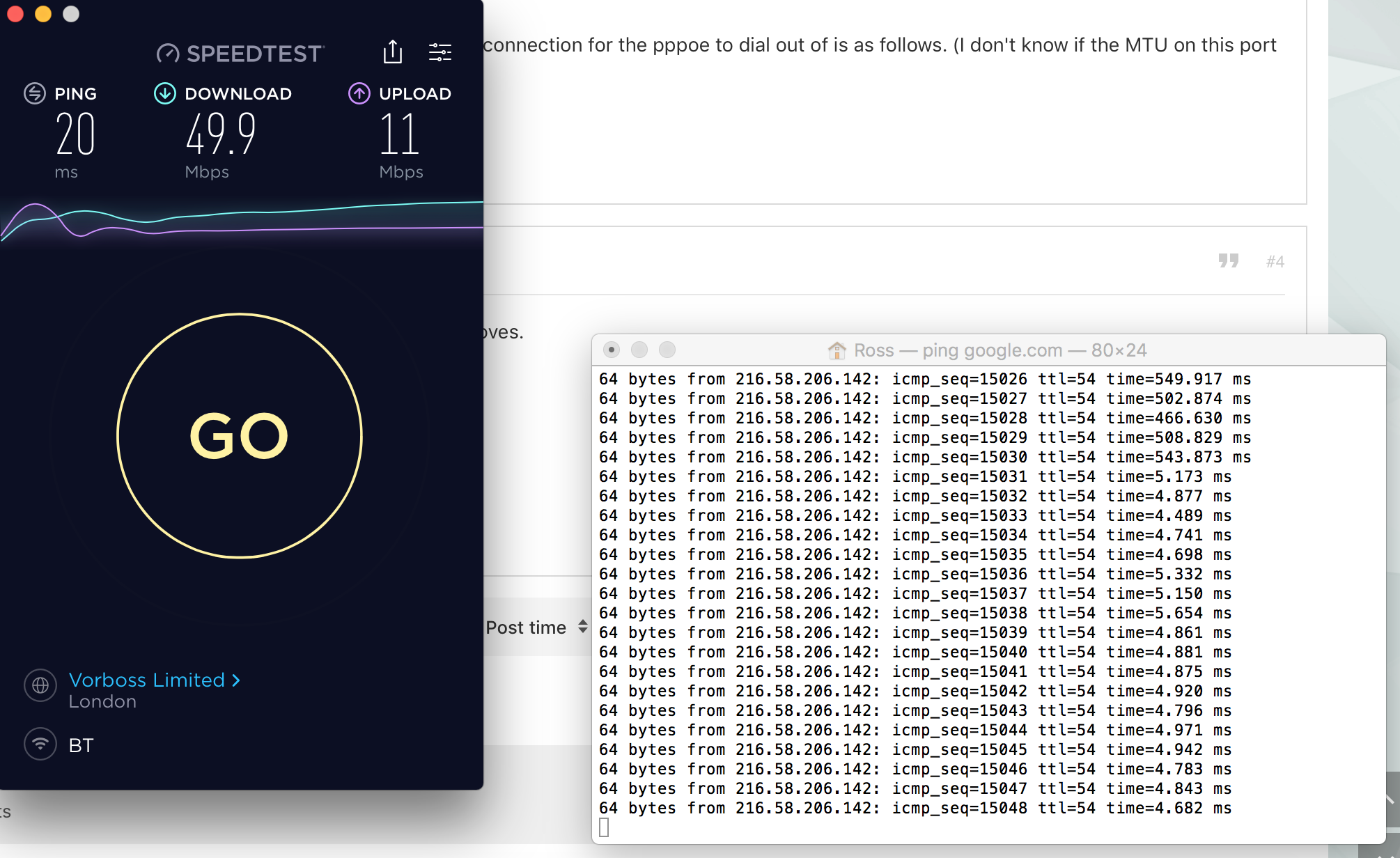The image size is (1400, 858).
Task: Click the Post time up-down arrows
Action: tap(583, 627)
